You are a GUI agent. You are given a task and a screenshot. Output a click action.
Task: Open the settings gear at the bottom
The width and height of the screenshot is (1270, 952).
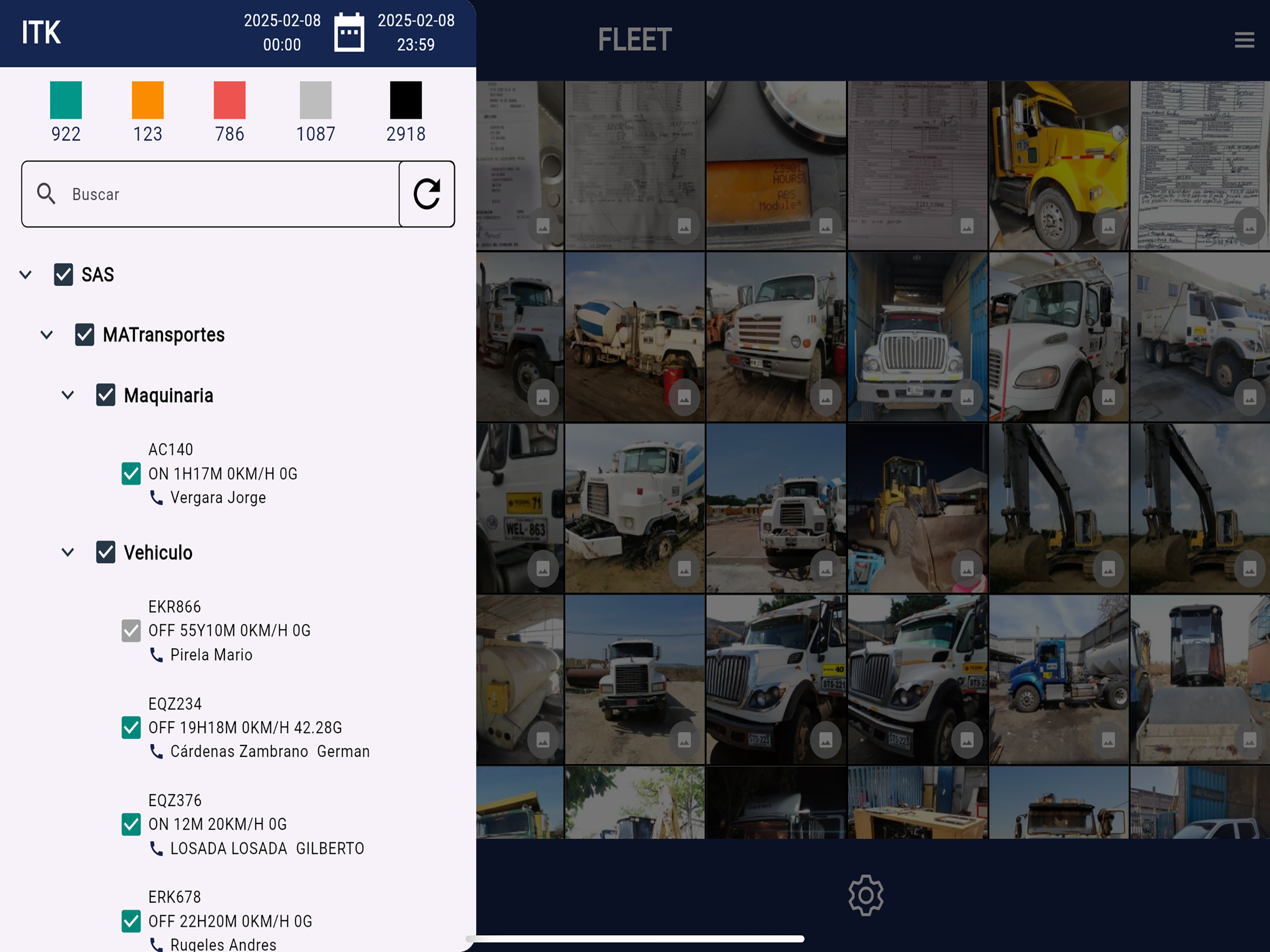coord(866,895)
